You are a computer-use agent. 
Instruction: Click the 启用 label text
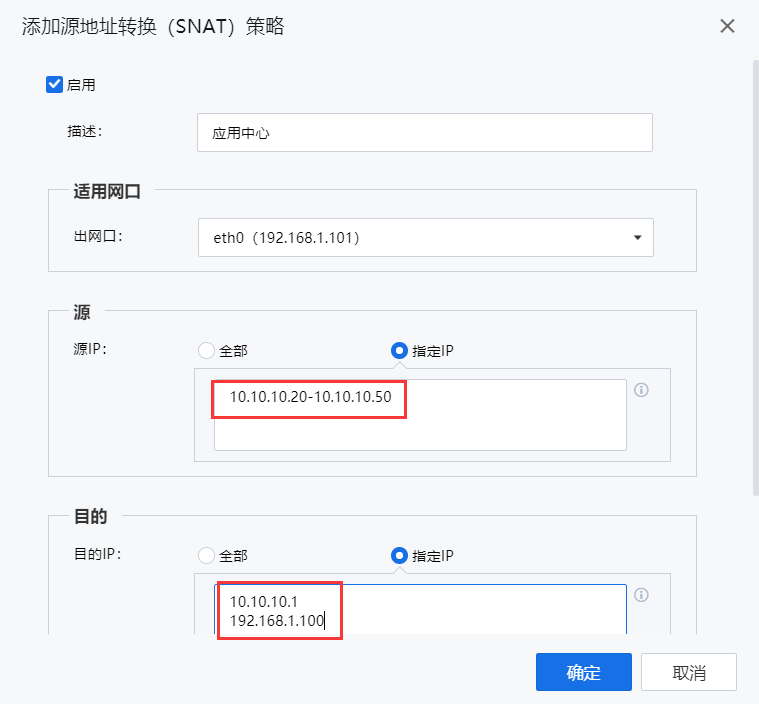(x=81, y=85)
